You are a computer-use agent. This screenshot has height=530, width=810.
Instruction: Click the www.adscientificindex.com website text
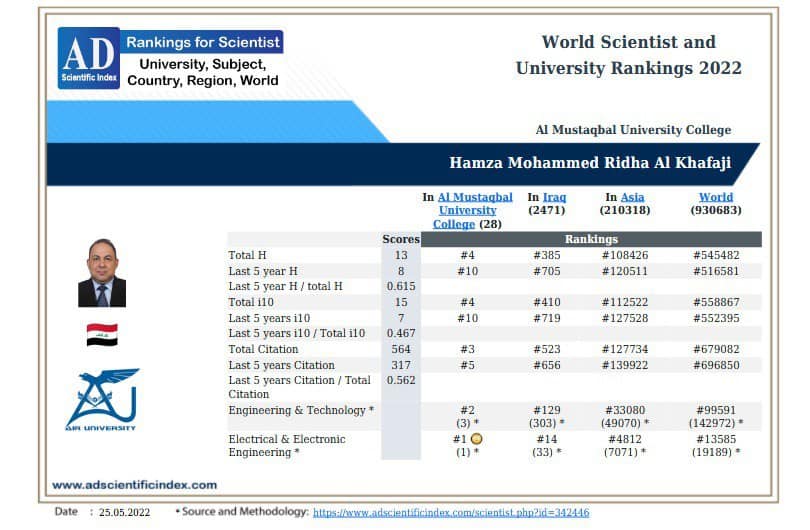(134, 485)
